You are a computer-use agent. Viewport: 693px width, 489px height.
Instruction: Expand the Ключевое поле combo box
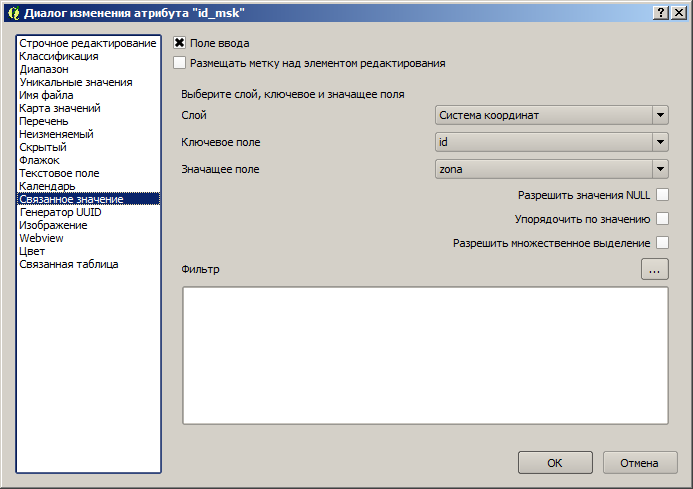(552, 142)
